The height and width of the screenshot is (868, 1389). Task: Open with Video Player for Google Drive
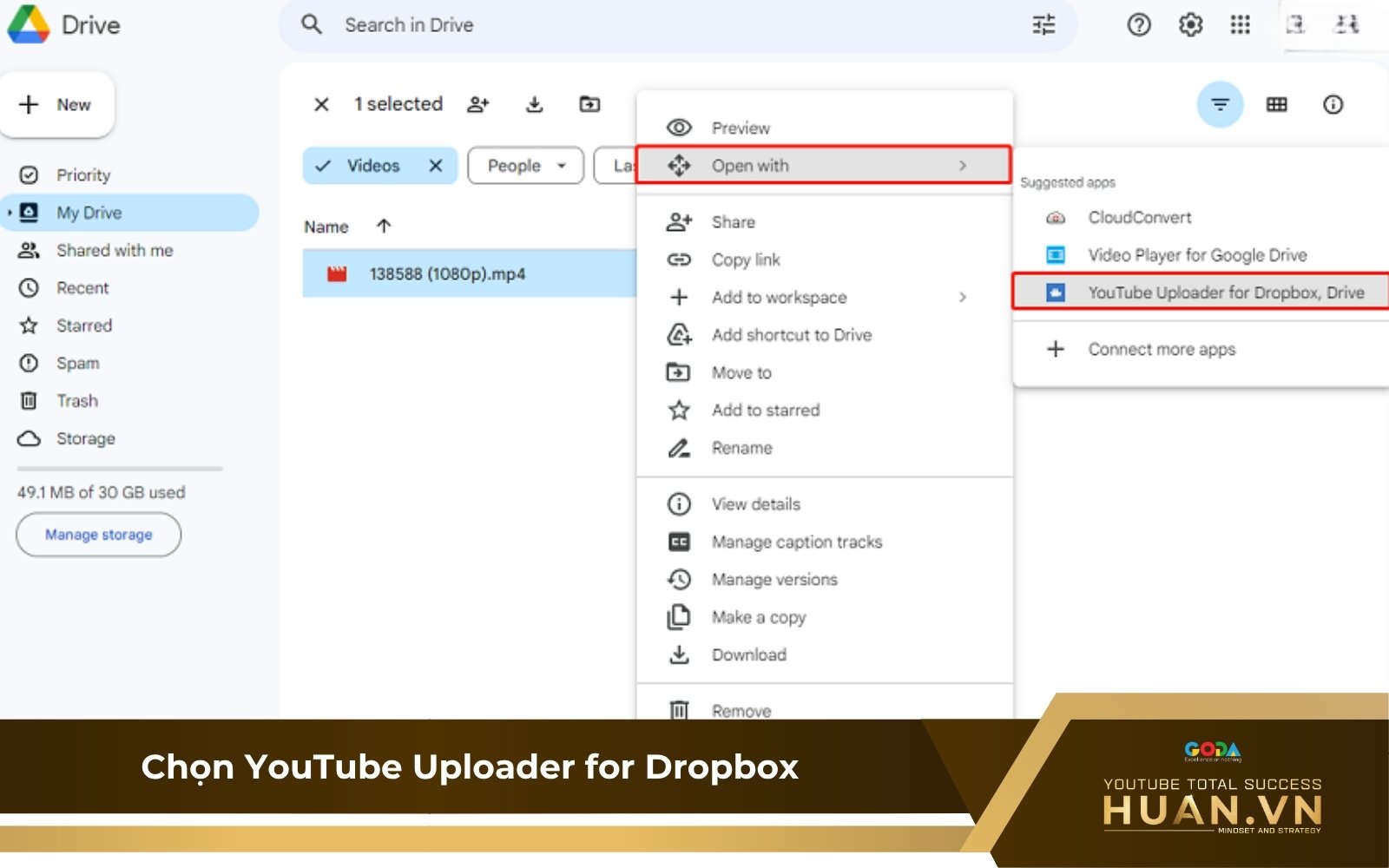pos(1201,255)
